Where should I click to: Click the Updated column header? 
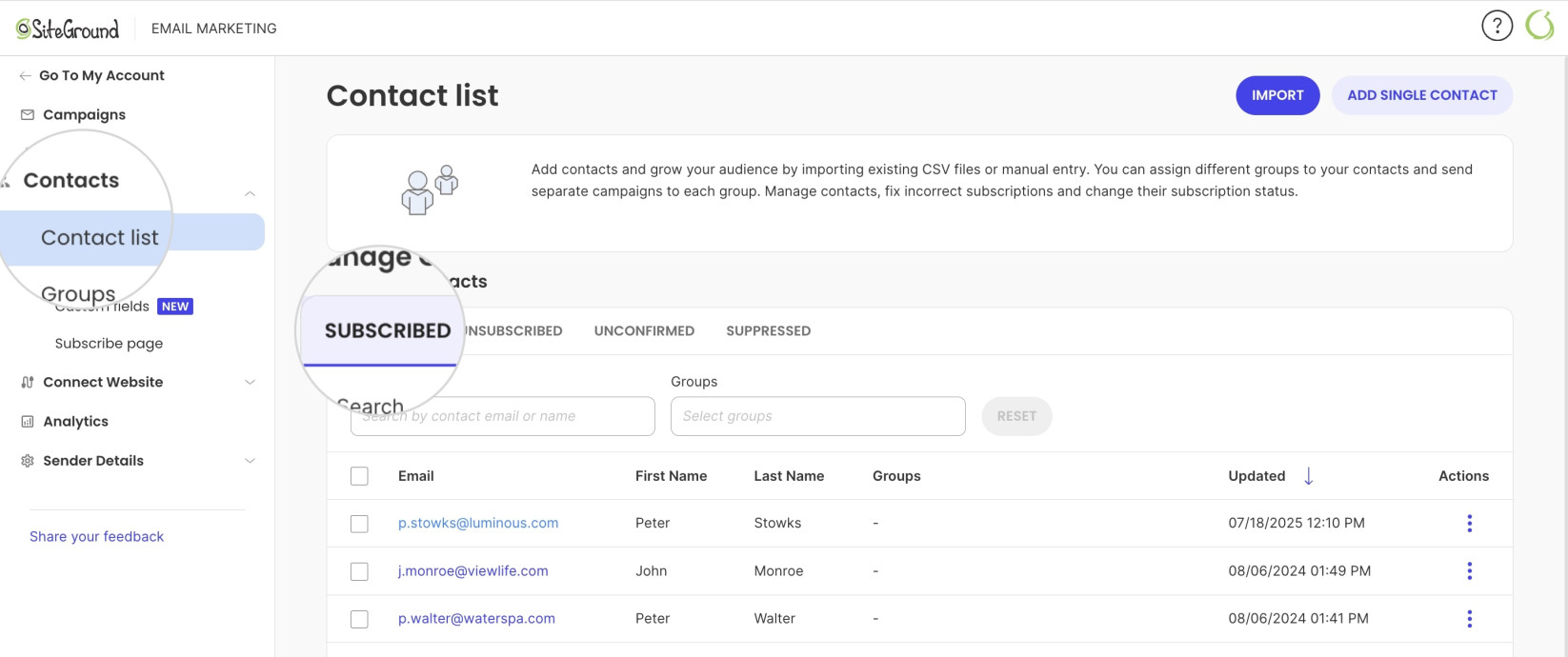[1256, 476]
